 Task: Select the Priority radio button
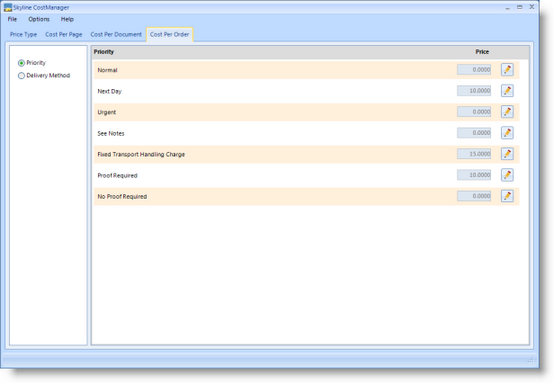(x=21, y=63)
